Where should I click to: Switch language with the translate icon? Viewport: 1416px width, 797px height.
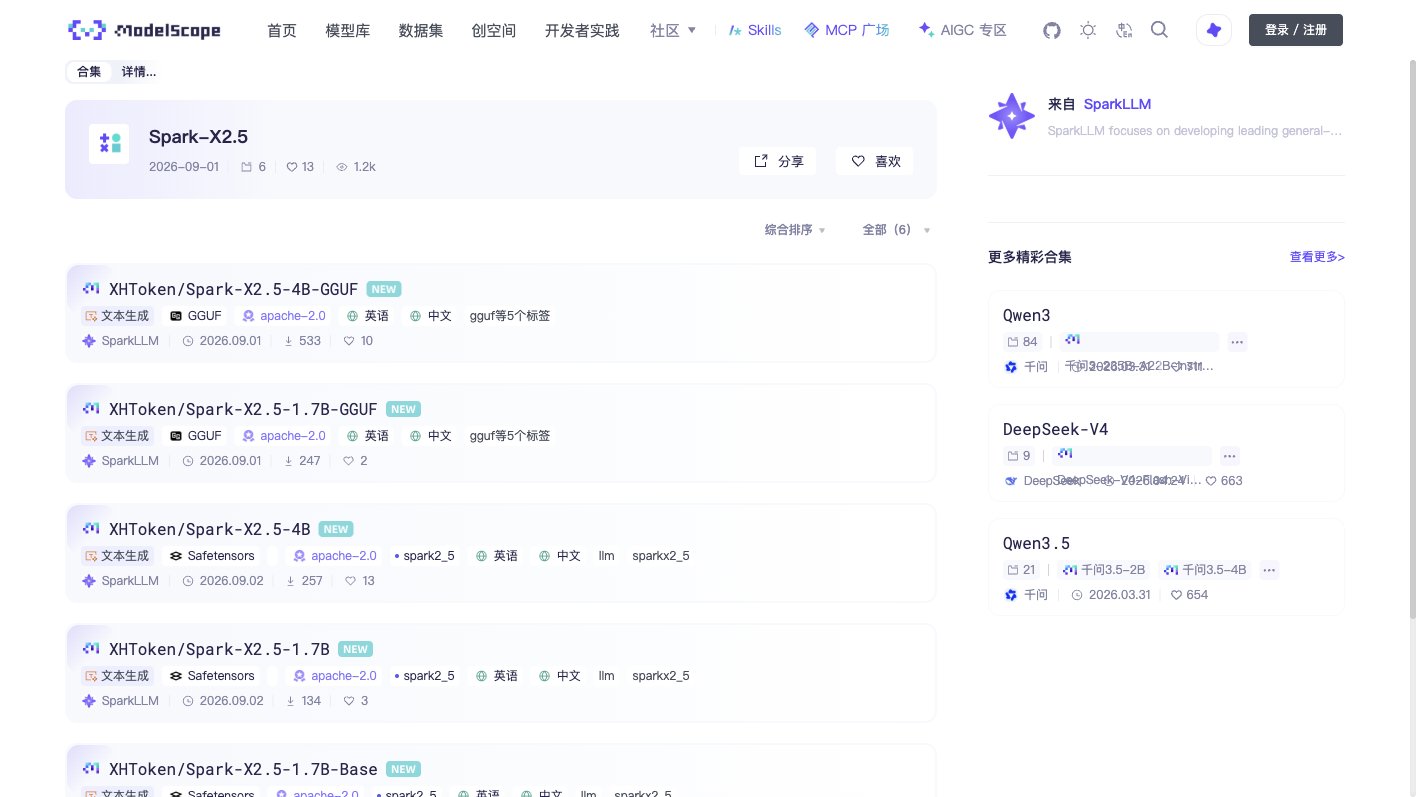click(1124, 30)
